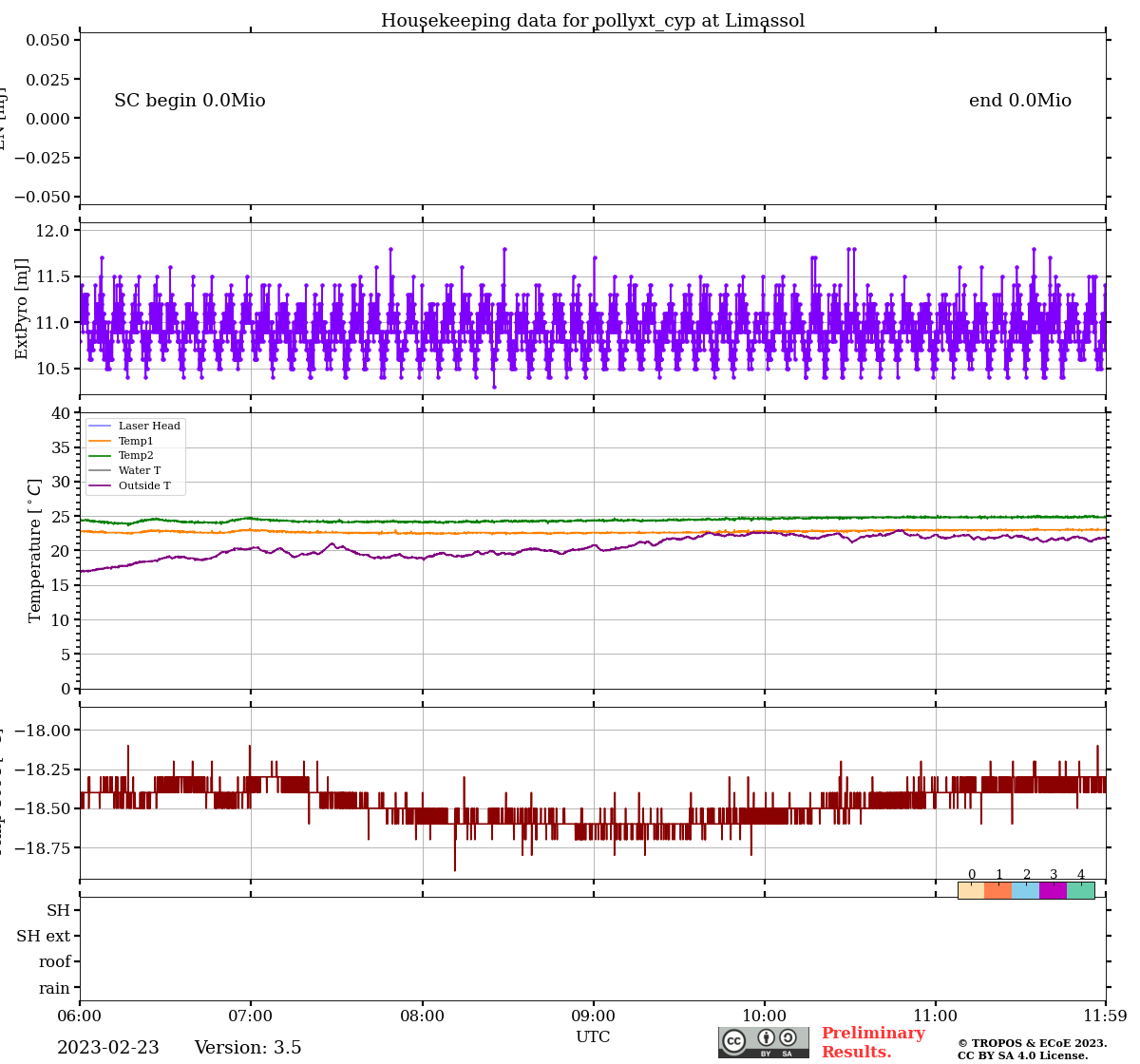Click the 06:00 time axis tick label
The width and height of the screenshot is (1140, 1064).
(x=80, y=1016)
